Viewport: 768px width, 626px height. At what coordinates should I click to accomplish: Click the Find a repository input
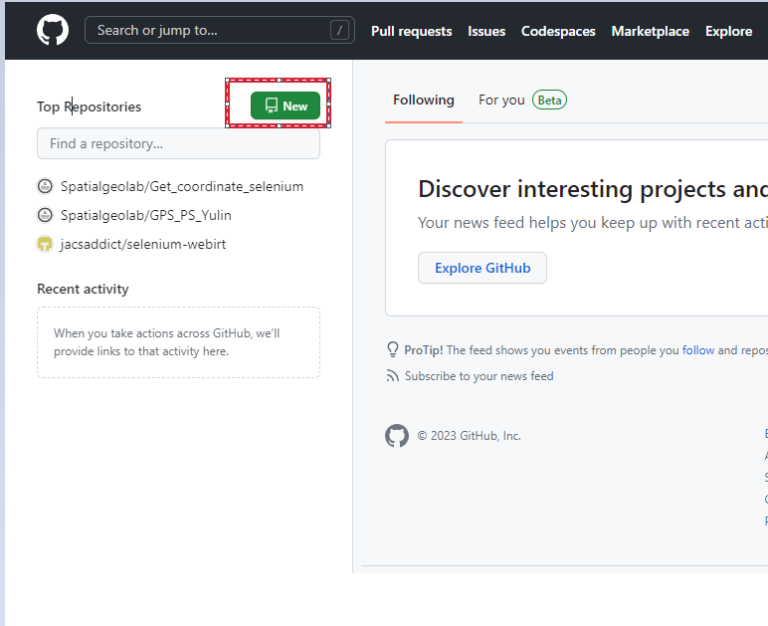pos(178,144)
